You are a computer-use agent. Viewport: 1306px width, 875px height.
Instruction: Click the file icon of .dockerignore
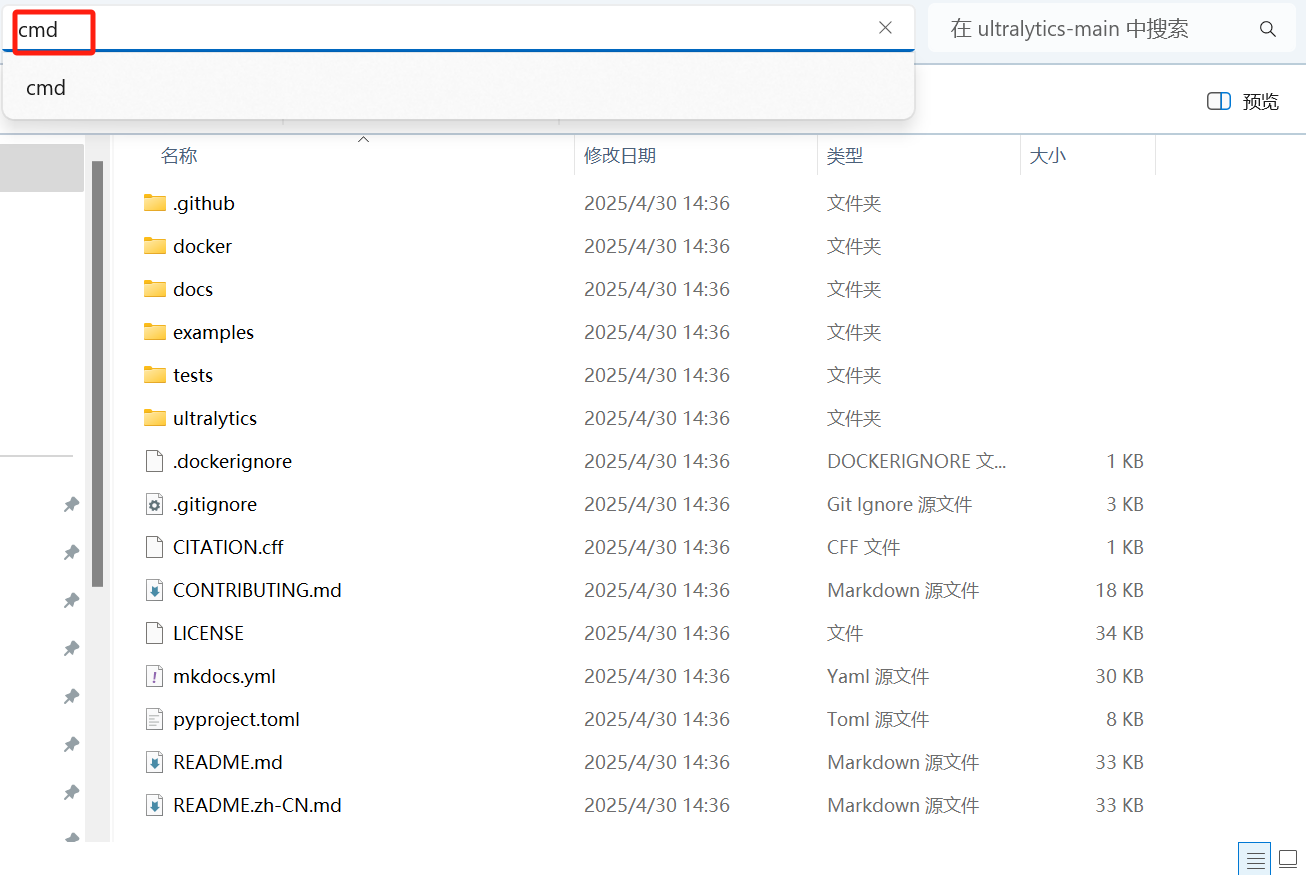154,461
